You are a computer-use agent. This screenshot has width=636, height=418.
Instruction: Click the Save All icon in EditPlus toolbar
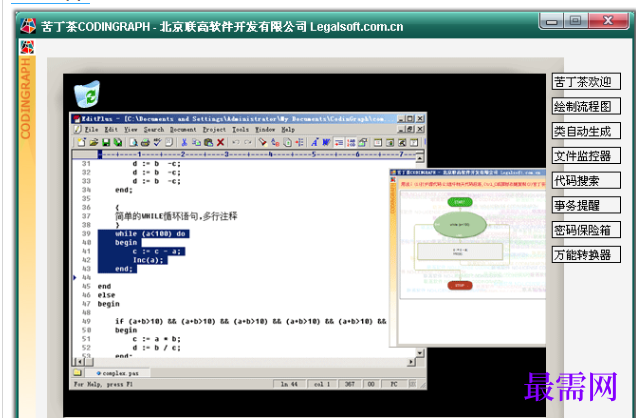pyautogui.click(x=118, y=142)
